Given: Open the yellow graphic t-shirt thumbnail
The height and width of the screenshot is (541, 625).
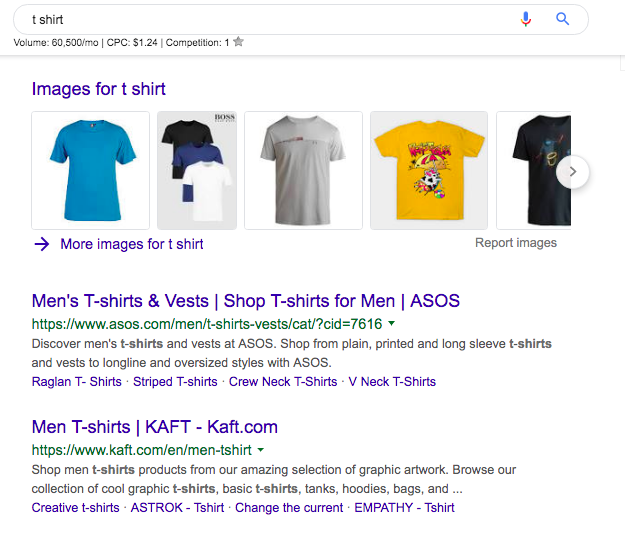Looking at the screenshot, I should click(x=429, y=170).
